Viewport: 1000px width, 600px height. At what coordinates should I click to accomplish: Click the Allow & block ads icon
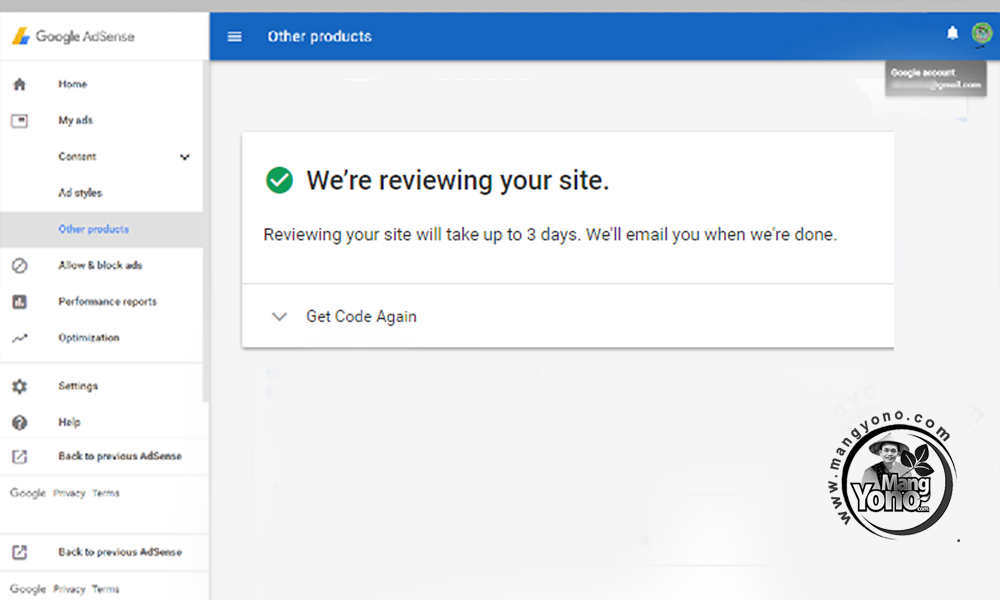coord(19,266)
